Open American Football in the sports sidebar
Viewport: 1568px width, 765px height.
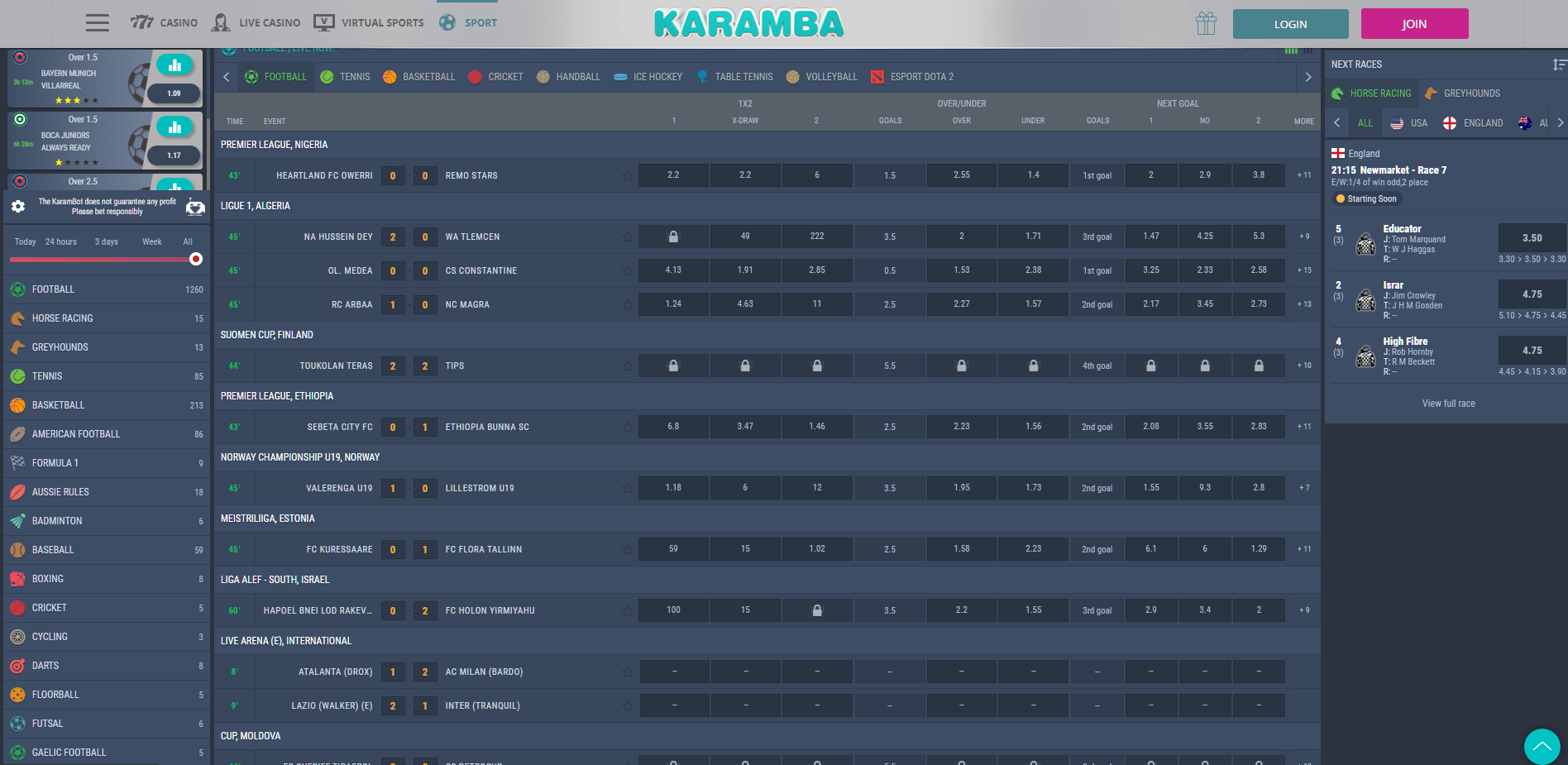(107, 434)
